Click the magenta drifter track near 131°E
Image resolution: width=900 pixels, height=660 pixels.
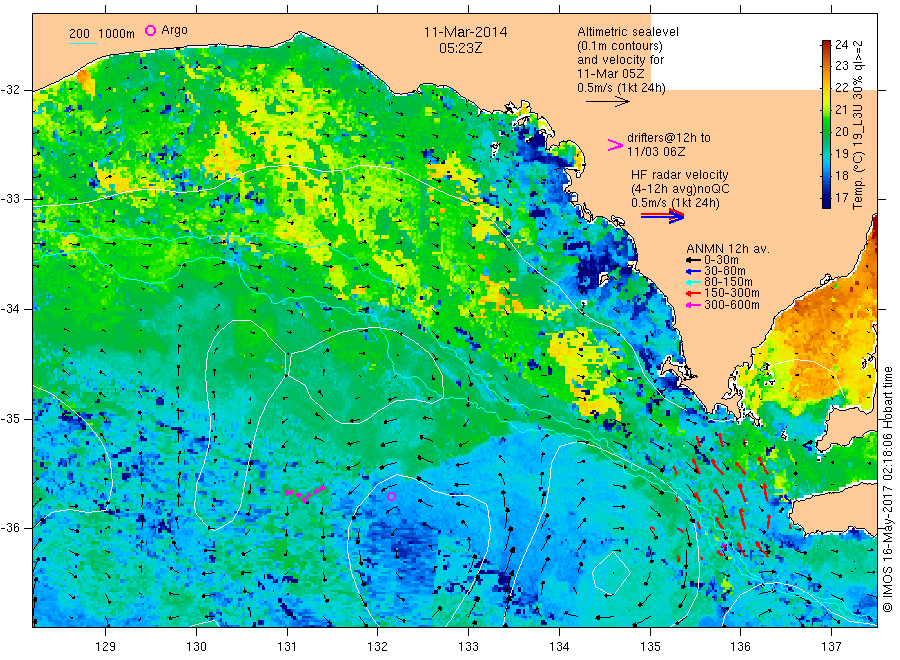coord(305,494)
